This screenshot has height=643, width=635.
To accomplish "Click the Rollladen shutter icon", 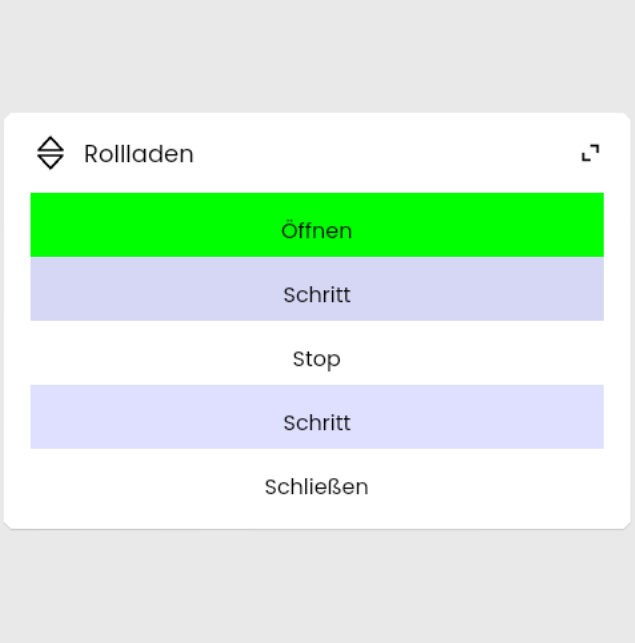I will (50, 153).
